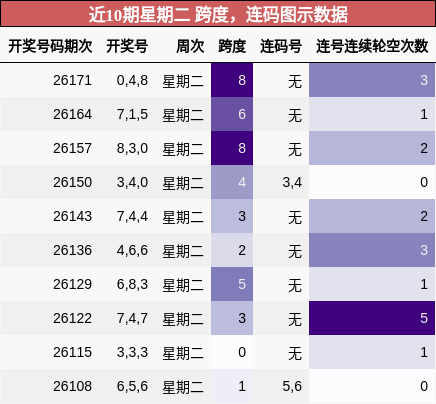The width and height of the screenshot is (436, 404).
Task: Click 无 in the 26129 row
Action: pyautogui.click(x=295, y=285)
